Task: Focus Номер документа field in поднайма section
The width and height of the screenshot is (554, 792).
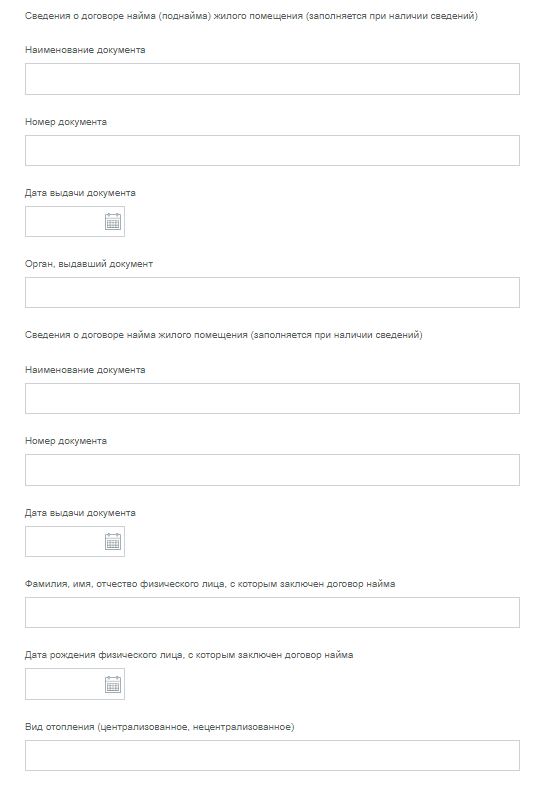Action: [x=272, y=151]
